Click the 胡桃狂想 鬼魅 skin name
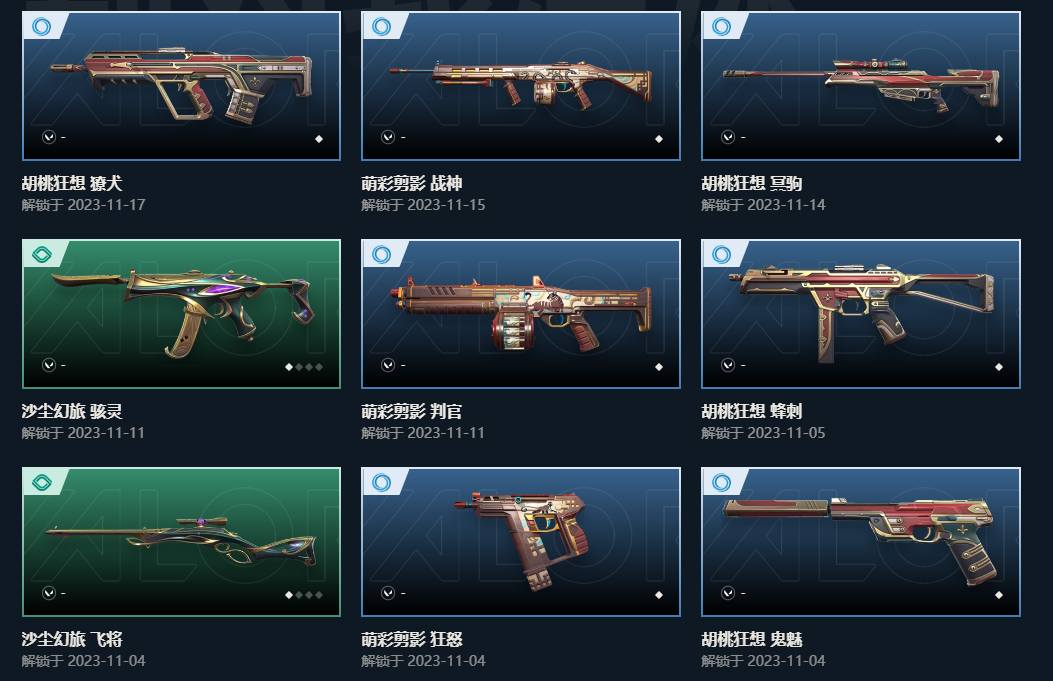This screenshot has height=681, width=1053. [751, 639]
